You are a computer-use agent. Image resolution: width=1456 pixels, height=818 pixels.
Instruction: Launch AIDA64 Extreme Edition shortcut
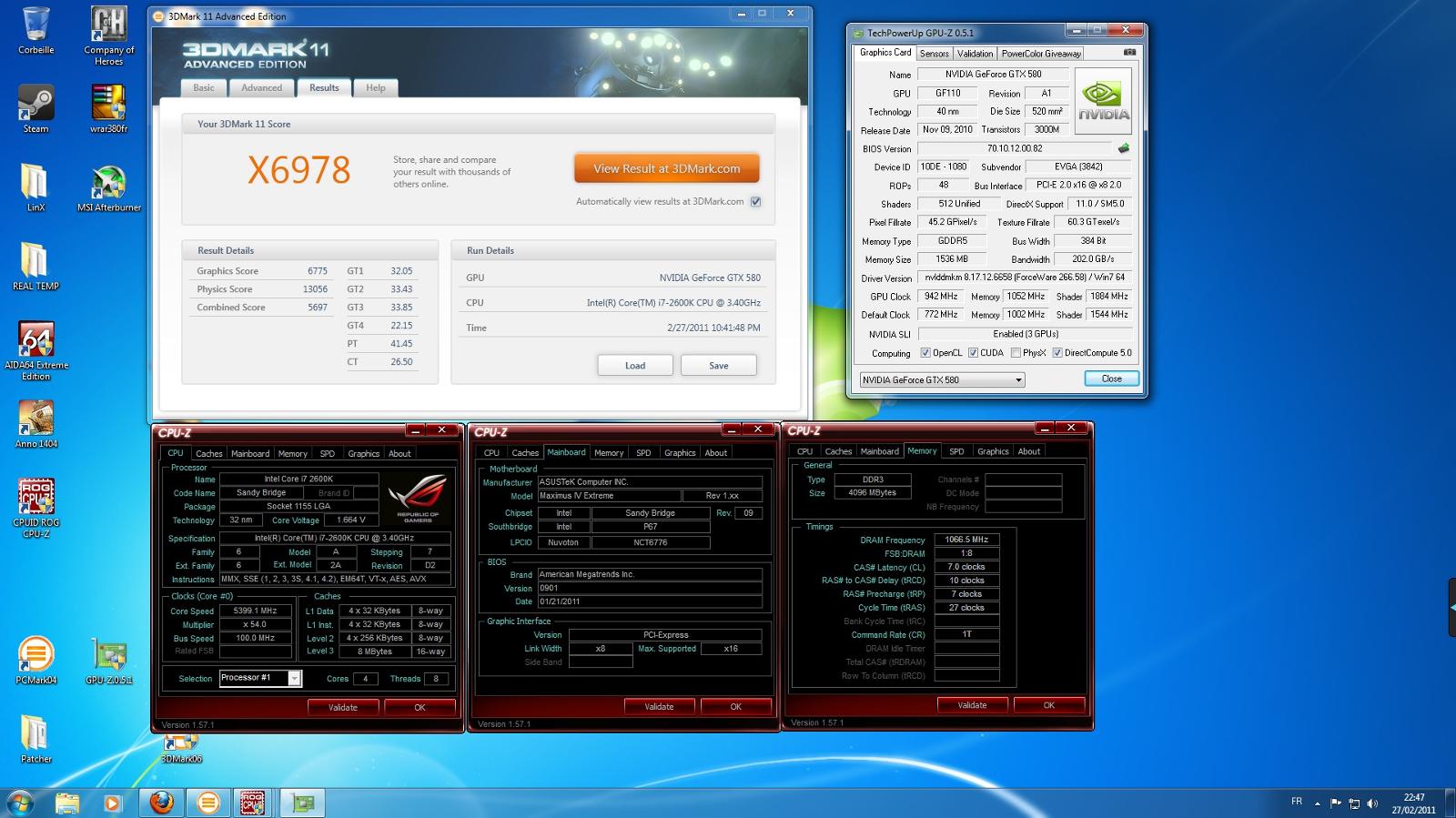(35, 350)
